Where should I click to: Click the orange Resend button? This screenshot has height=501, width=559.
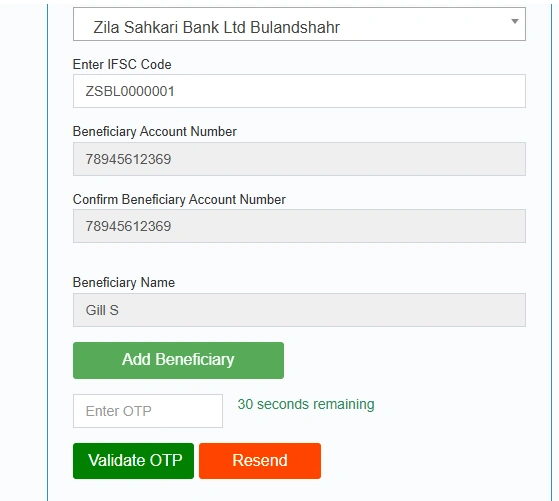tap(260, 461)
